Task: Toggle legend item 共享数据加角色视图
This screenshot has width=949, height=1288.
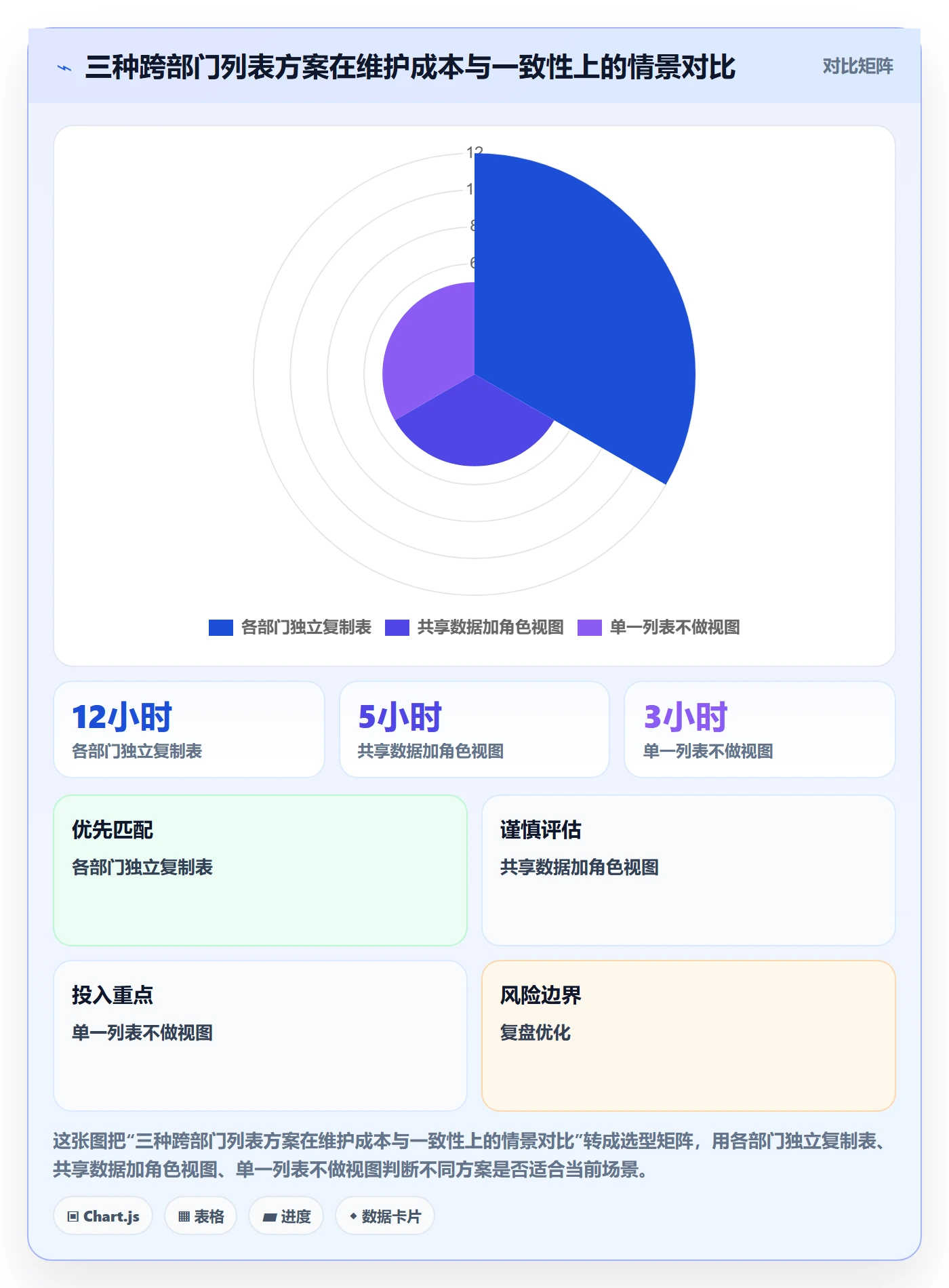Action: (474, 628)
